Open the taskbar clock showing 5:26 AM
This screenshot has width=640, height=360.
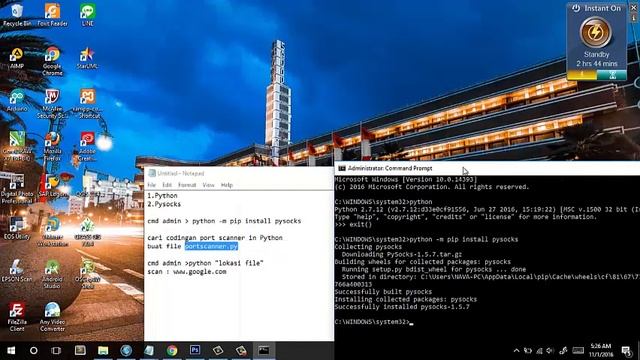[601, 350]
